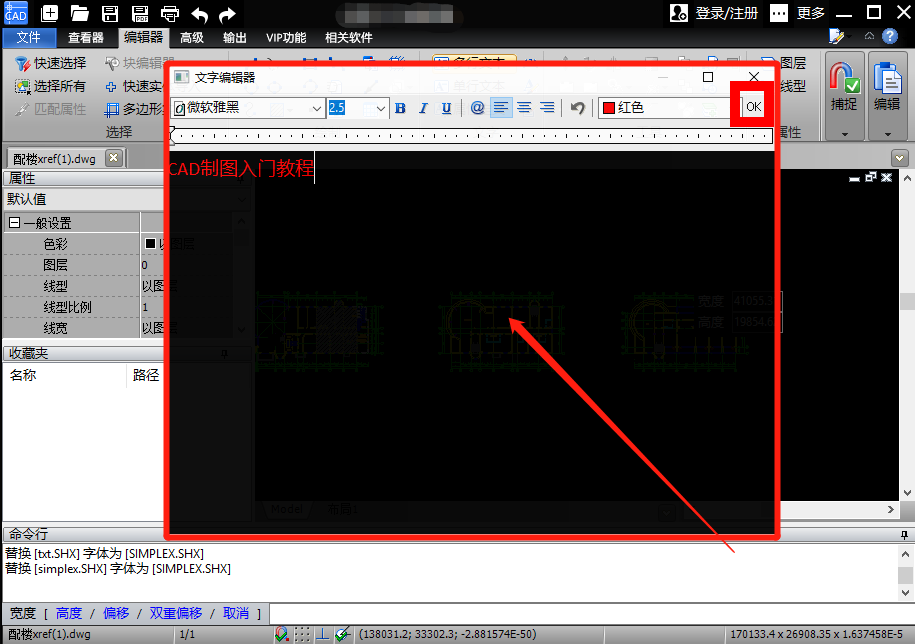Click the 捕捉 snap magnet icon
This screenshot has width=915, height=644.
(x=844, y=78)
